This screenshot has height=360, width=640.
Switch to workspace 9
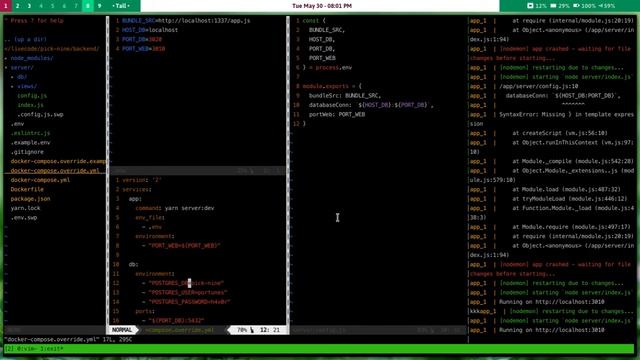point(99,6)
